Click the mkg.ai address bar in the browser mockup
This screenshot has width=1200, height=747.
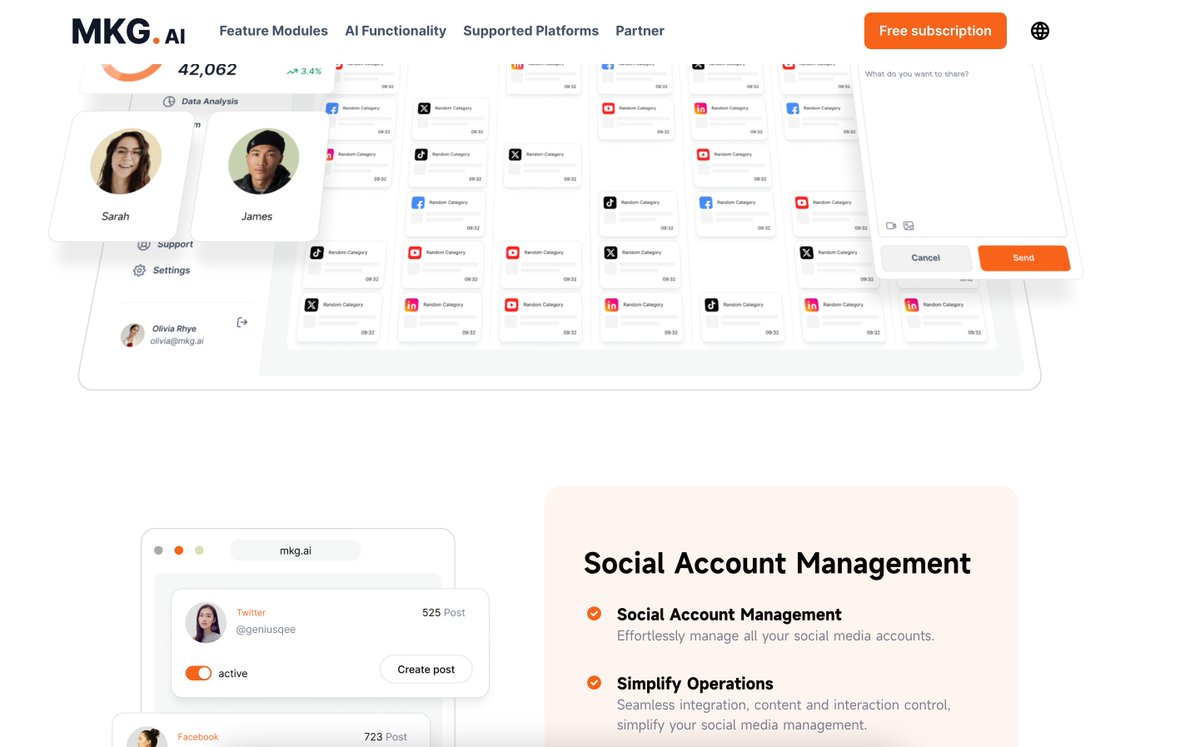(x=295, y=549)
